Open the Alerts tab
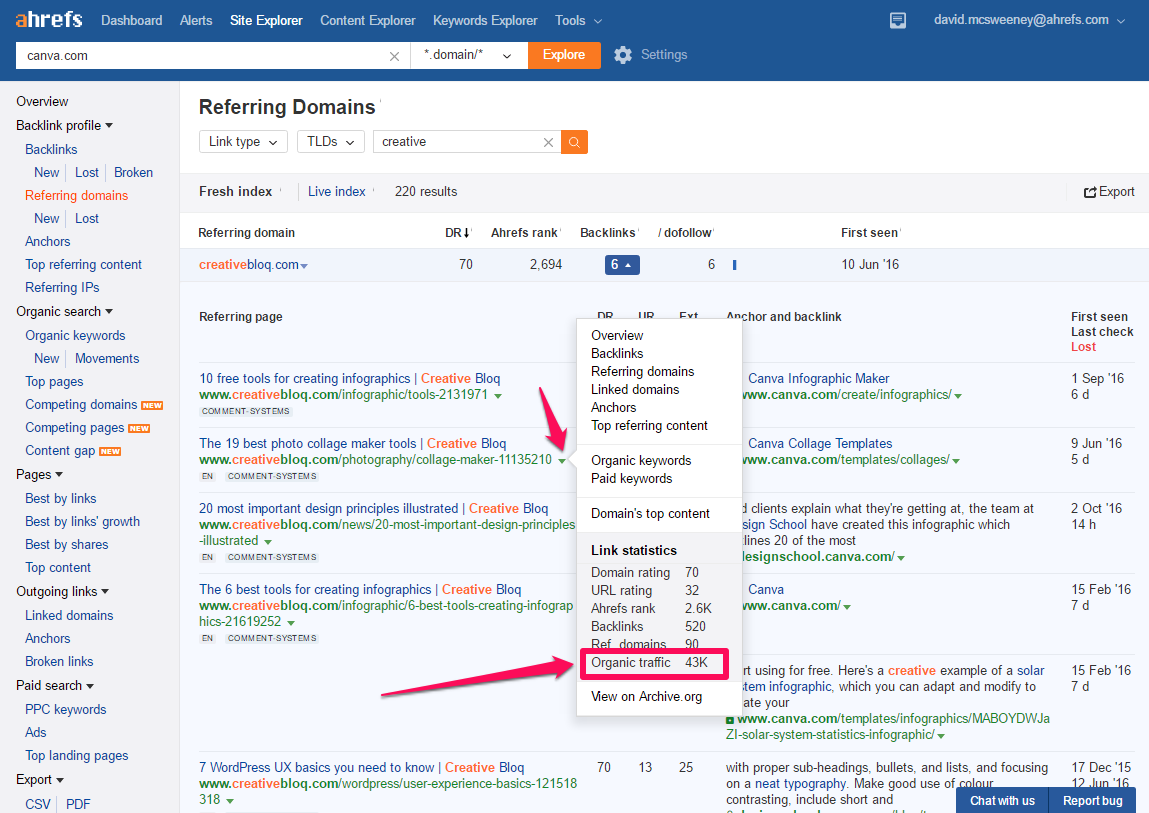 (196, 21)
